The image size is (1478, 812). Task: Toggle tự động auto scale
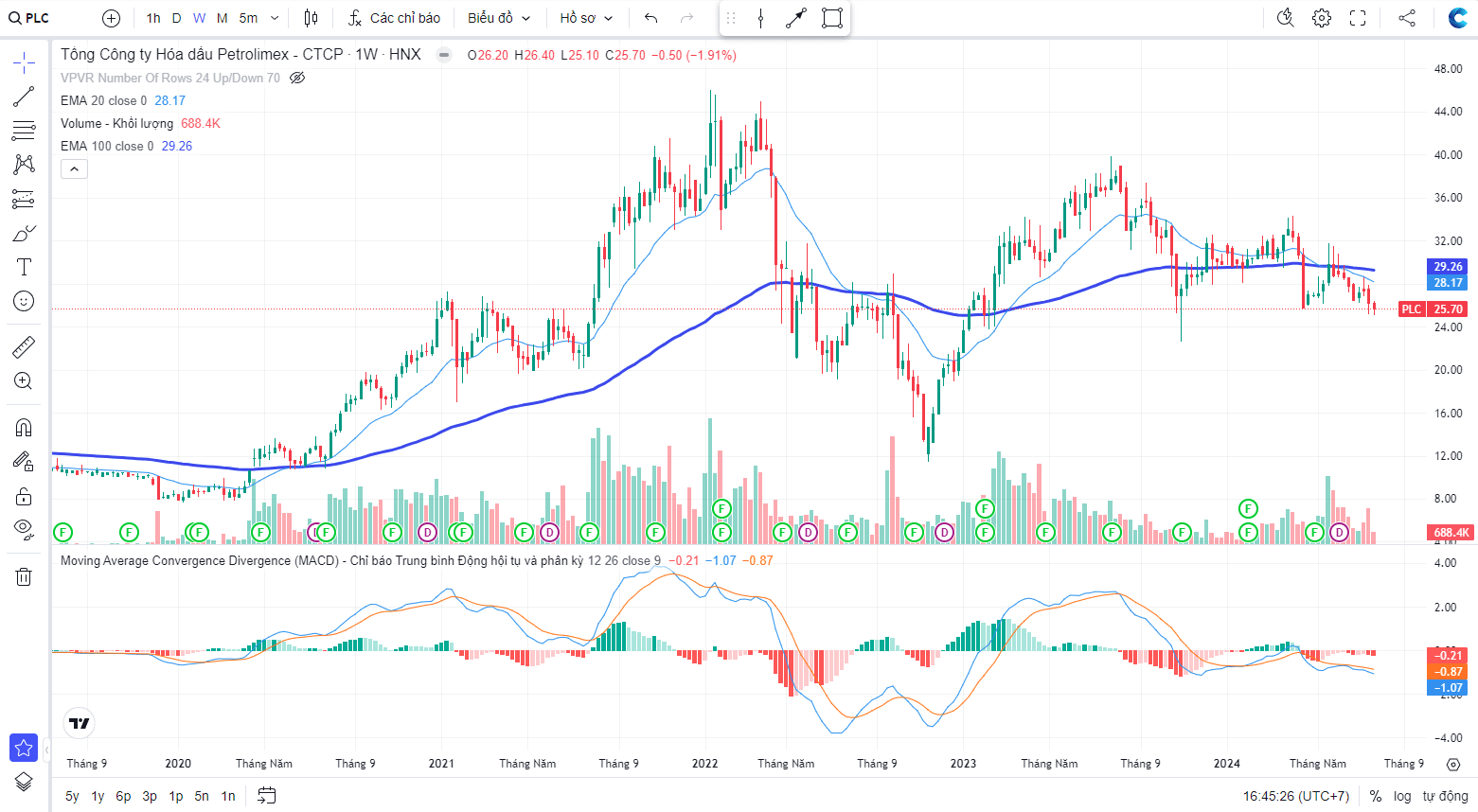click(1445, 796)
